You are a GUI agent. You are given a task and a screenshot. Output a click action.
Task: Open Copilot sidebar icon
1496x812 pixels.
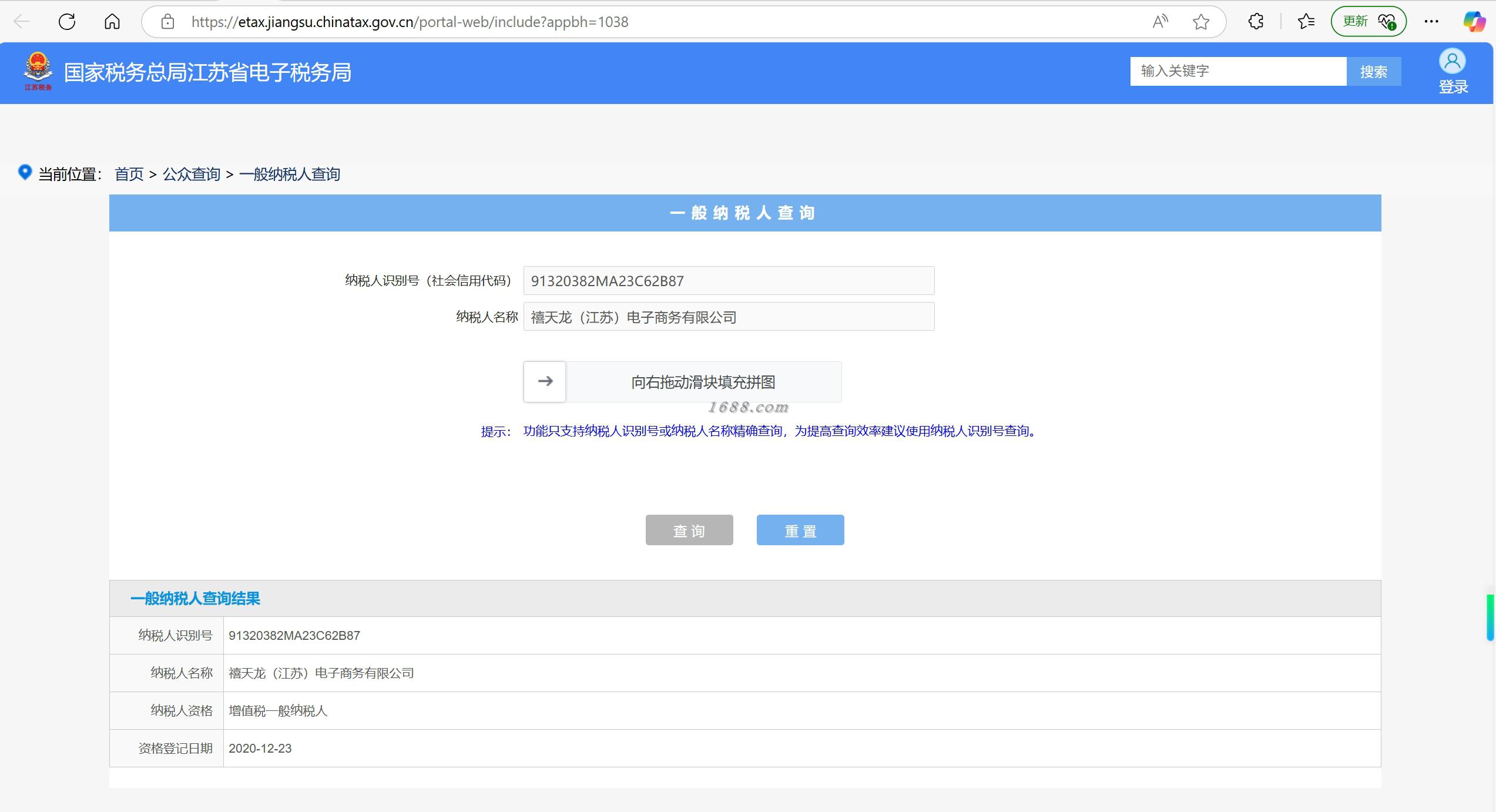pyautogui.click(x=1474, y=22)
